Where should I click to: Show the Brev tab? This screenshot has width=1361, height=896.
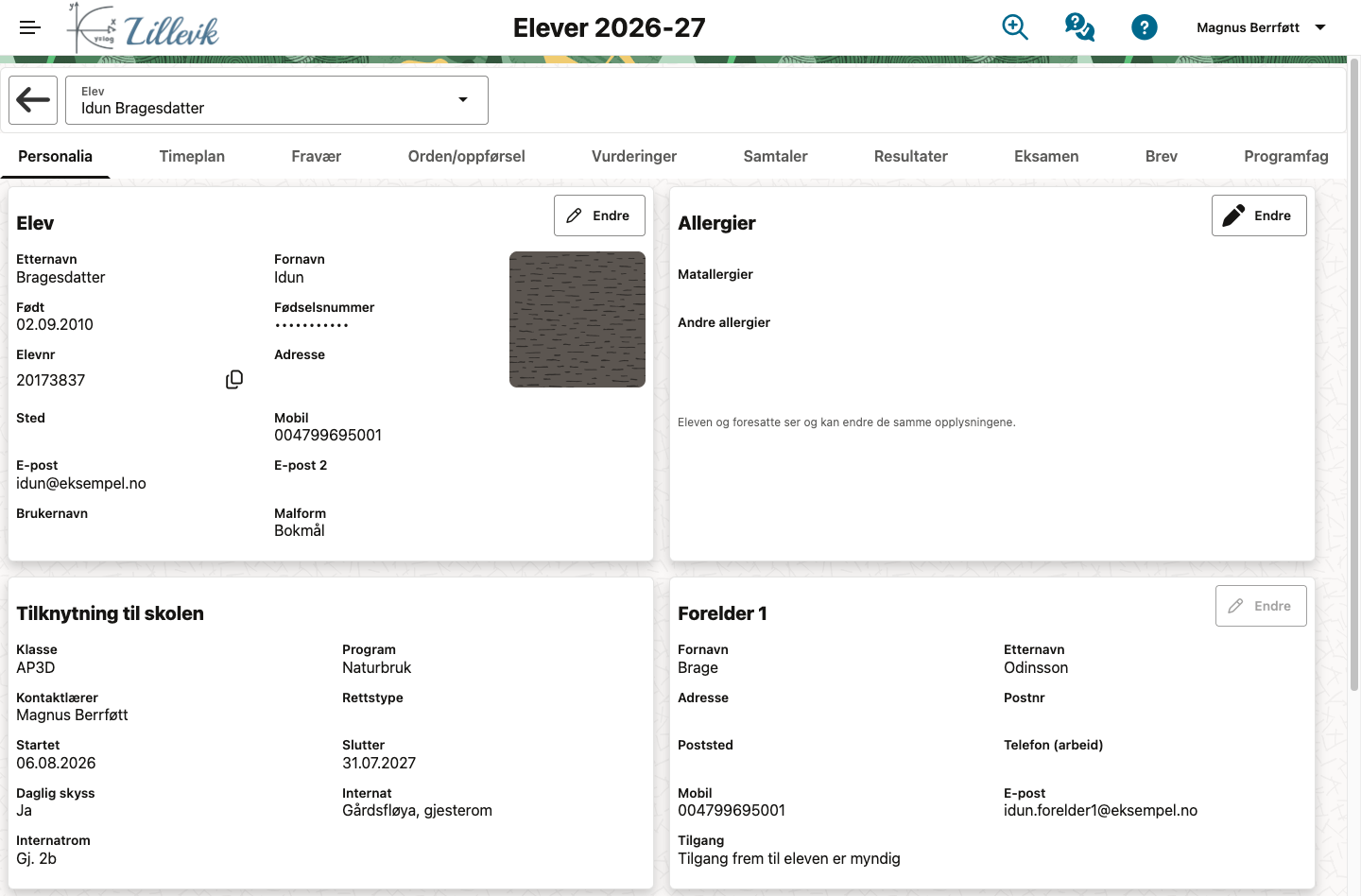click(x=1162, y=157)
